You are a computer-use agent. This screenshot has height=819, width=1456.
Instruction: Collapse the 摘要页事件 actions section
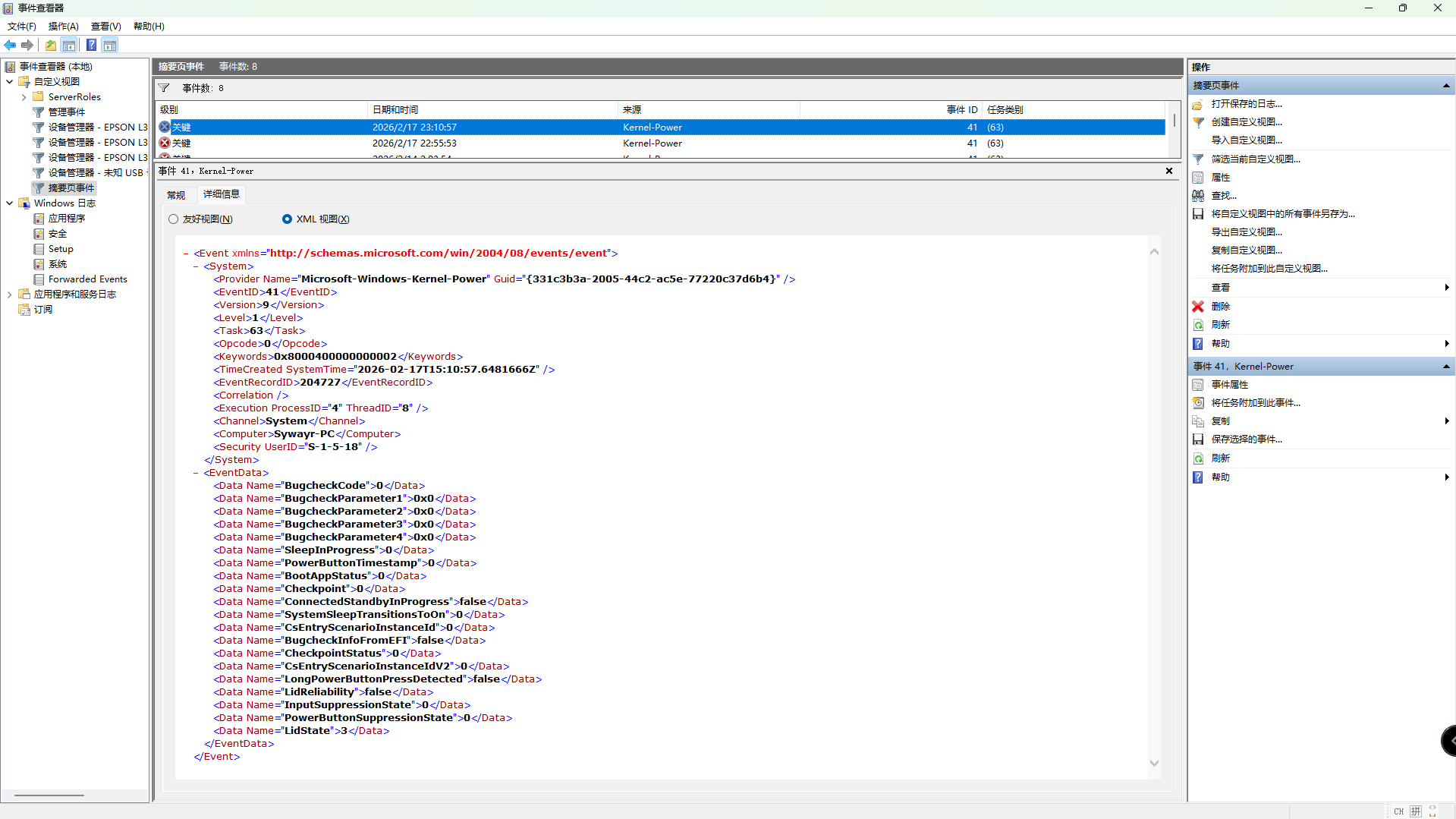1446,86
